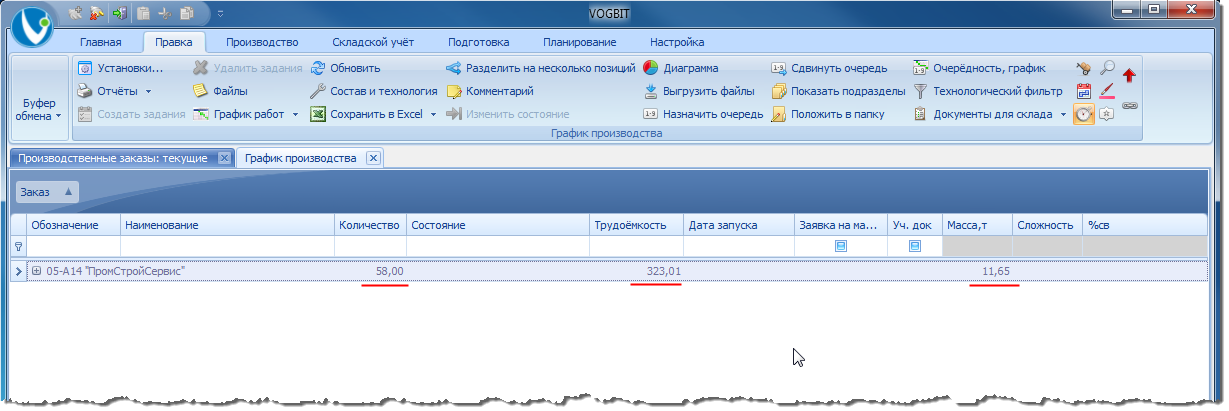Click Показать подразделы
Image resolution: width=1229 pixels, height=411 pixels.
(x=838, y=91)
